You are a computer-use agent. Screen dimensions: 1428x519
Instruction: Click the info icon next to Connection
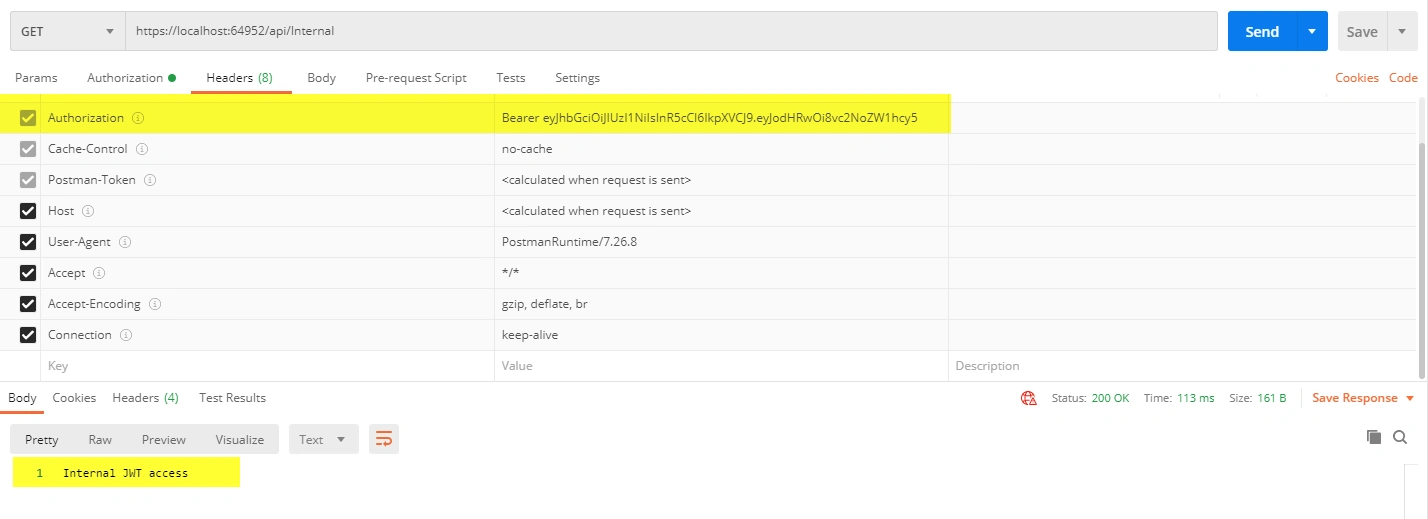pyautogui.click(x=126, y=335)
